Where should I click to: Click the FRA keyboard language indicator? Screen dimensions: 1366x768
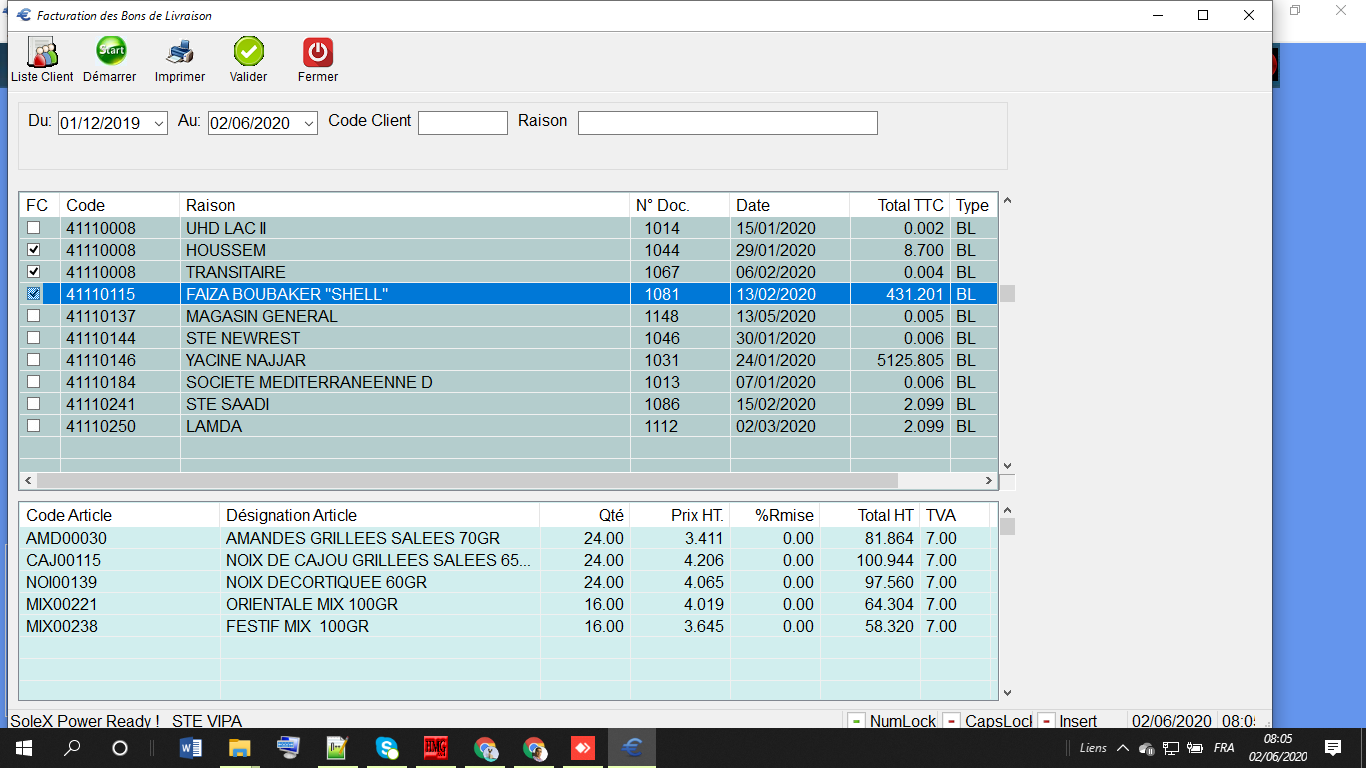(x=1224, y=748)
